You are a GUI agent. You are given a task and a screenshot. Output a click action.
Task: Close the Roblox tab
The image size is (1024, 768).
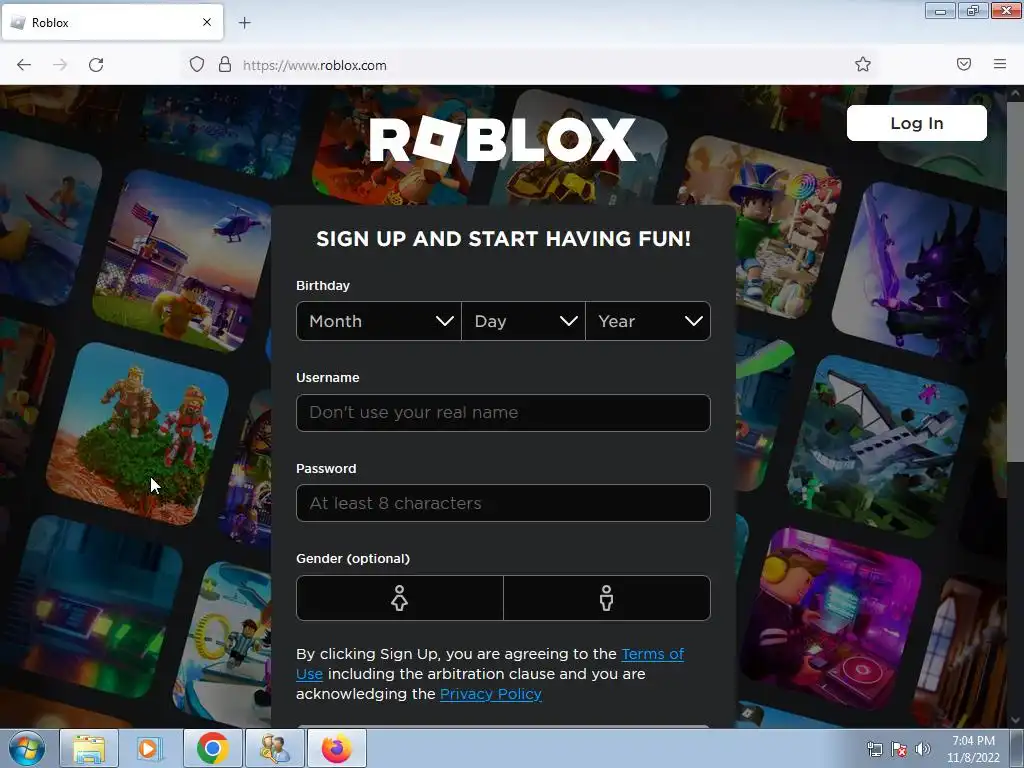click(x=206, y=22)
